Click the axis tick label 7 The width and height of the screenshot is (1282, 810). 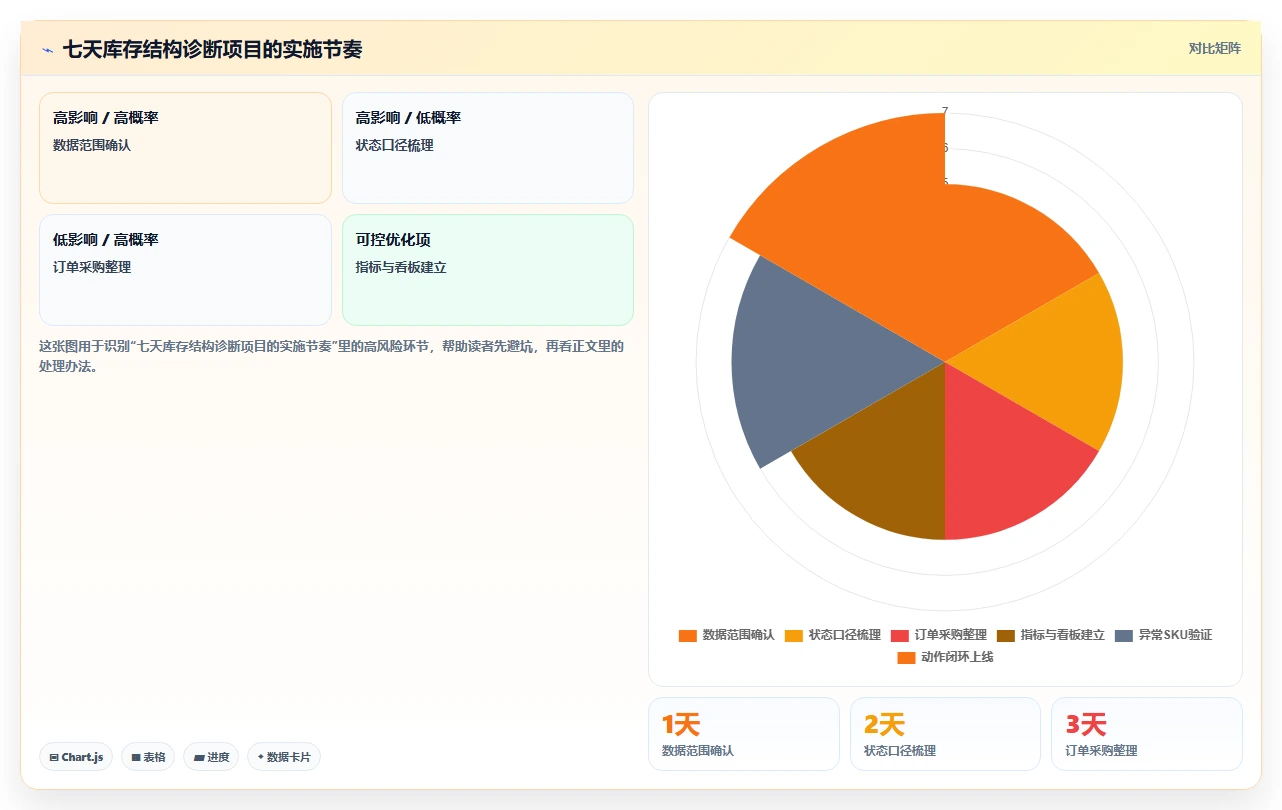(x=945, y=111)
